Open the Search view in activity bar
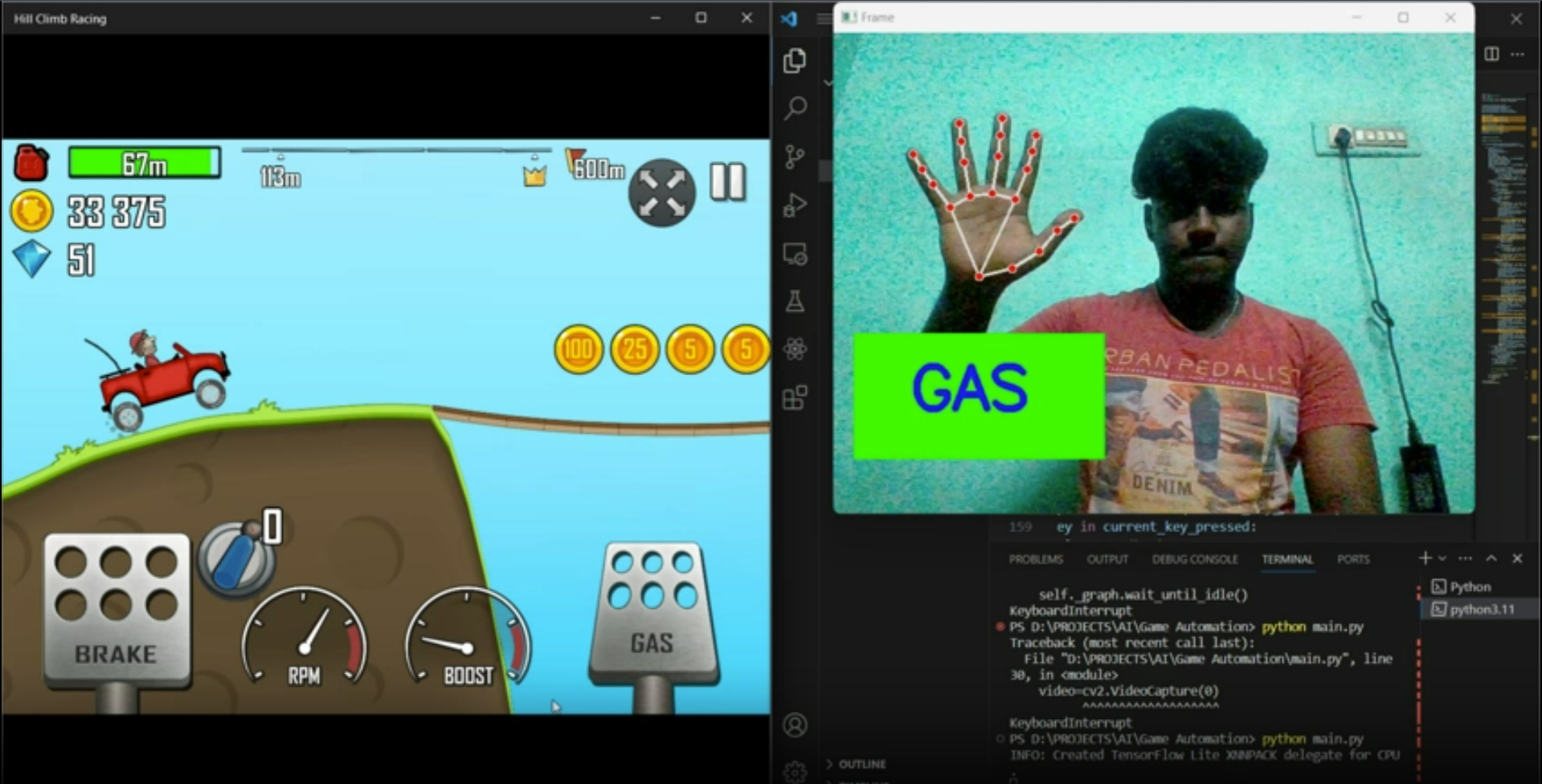Screen dimensions: 1542x784 tap(795, 108)
